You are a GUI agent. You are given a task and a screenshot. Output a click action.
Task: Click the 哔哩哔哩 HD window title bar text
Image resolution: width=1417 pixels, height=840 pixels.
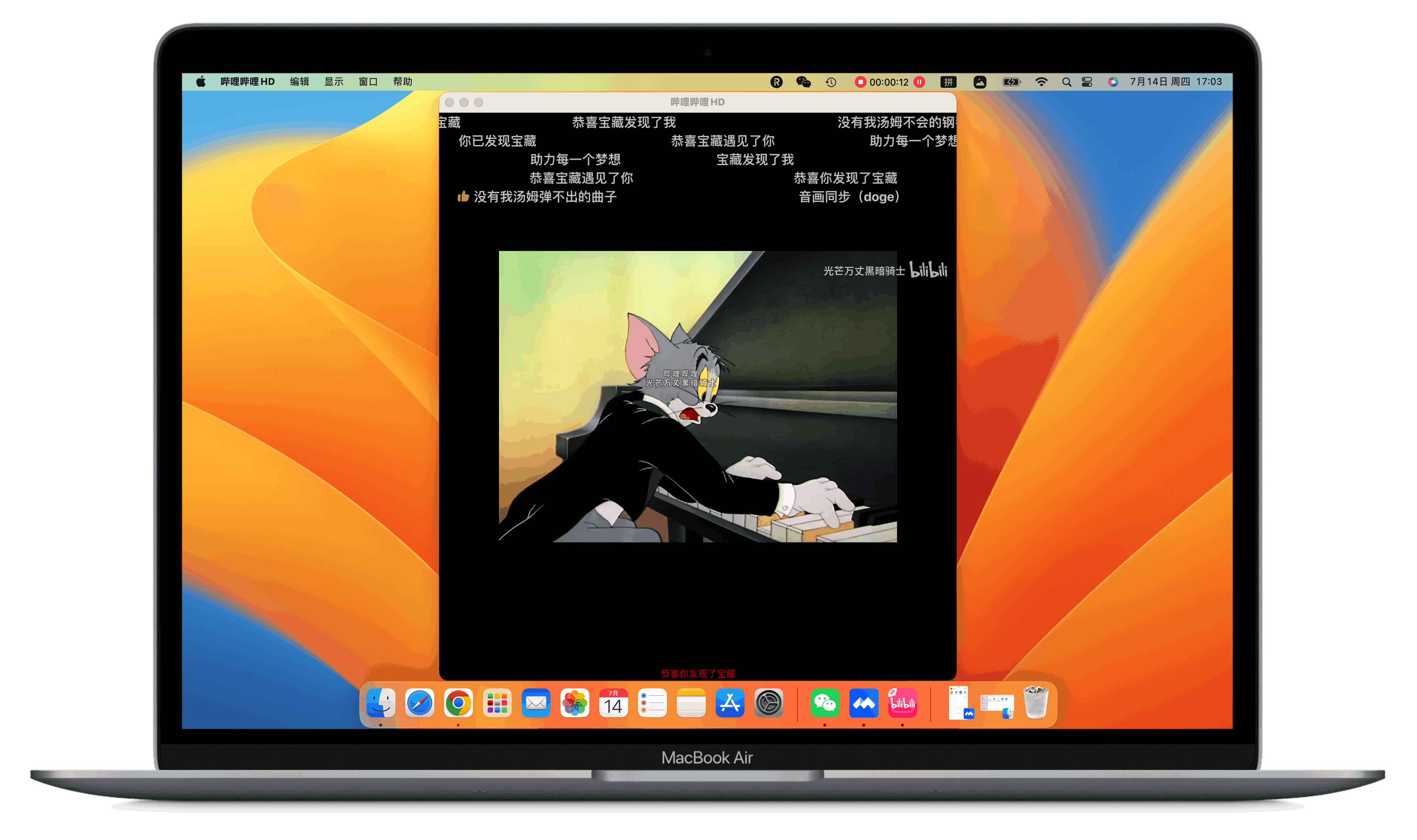698,102
